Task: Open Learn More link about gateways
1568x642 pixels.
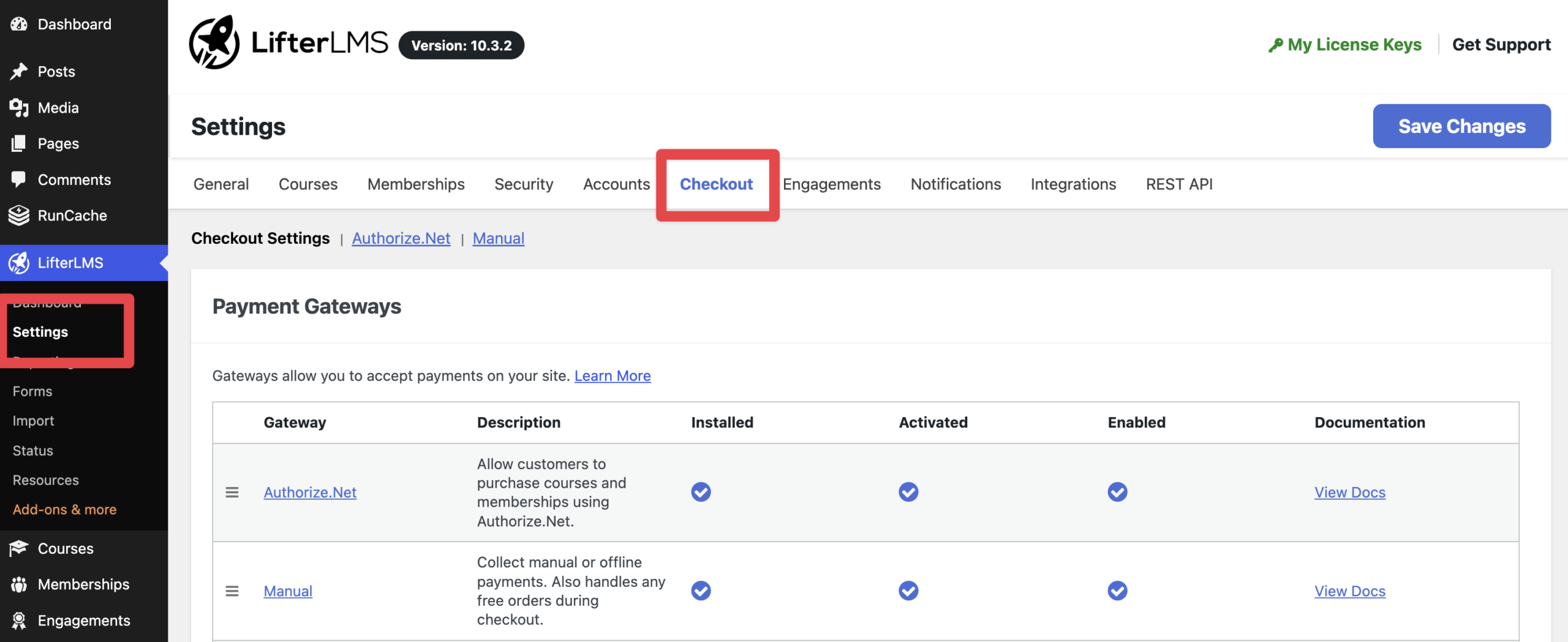Action: 612,376
